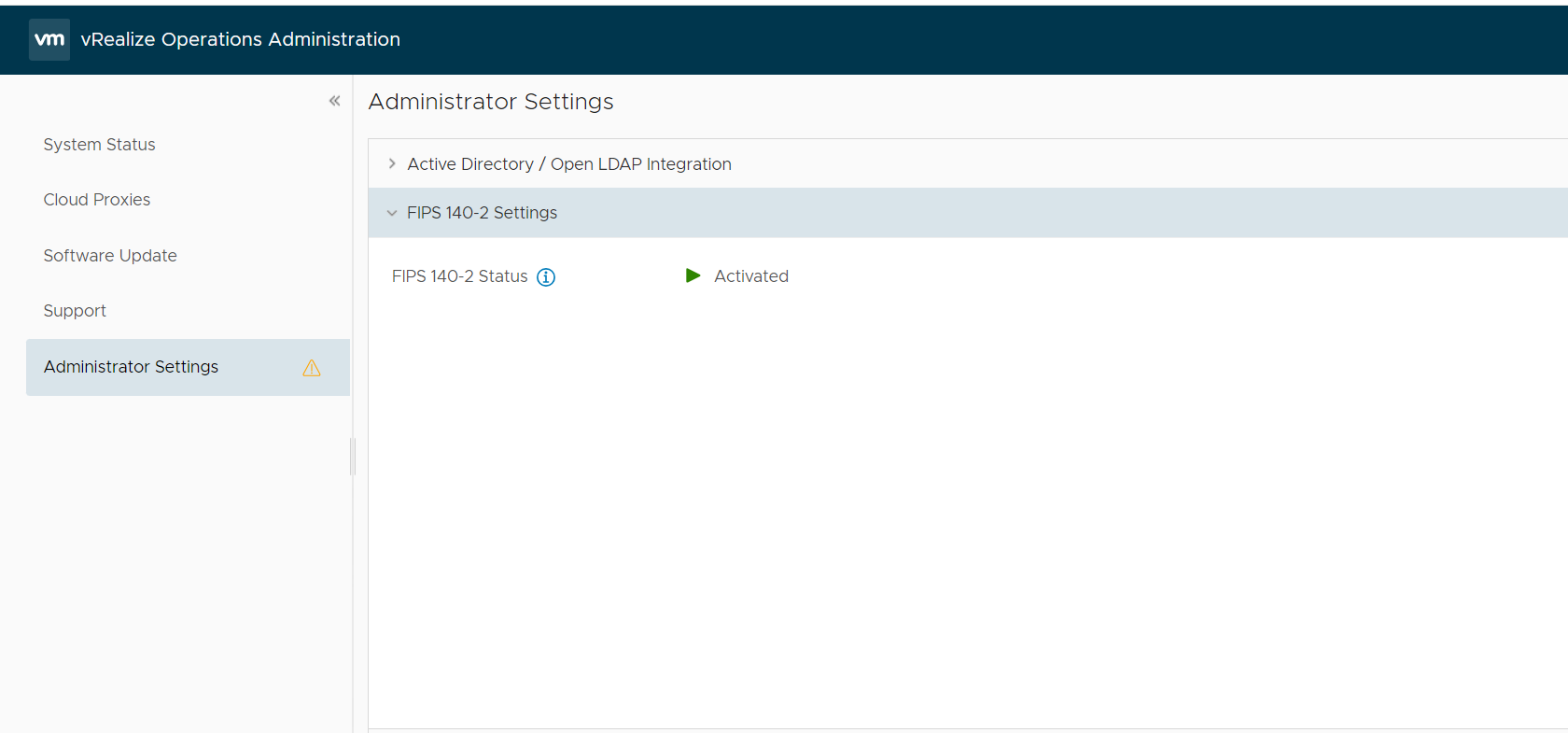Image resolution: width=1568 pixels, height=733 pixels.
Task: Expand Active Directory / Open LDAP Integration chevron
Action: 392,163
